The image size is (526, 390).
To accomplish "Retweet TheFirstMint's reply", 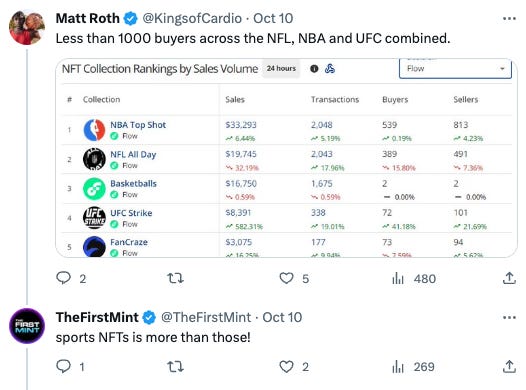I will [x=175, y=367].
